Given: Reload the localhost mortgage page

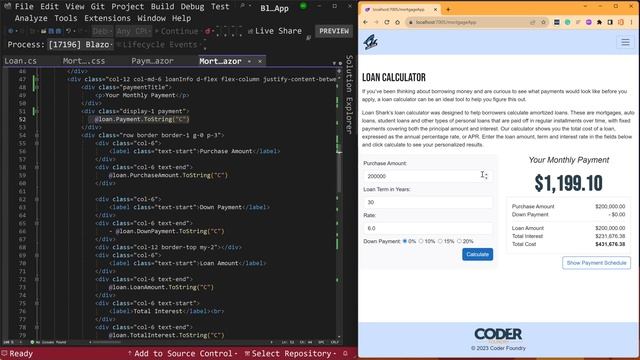Looking at the screenshot, I should (387, 22).
